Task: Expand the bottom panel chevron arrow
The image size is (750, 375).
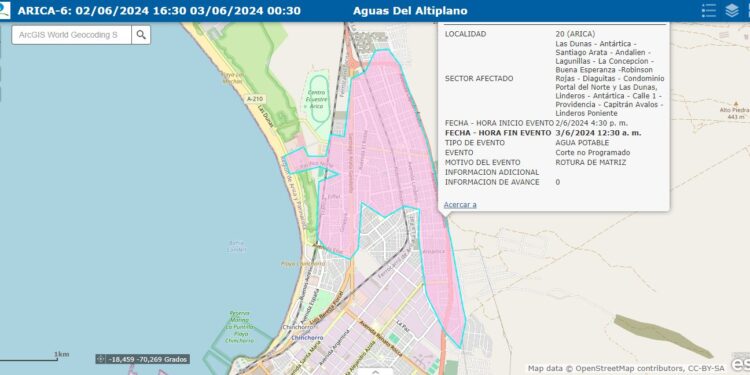Action: coord(375,371)
